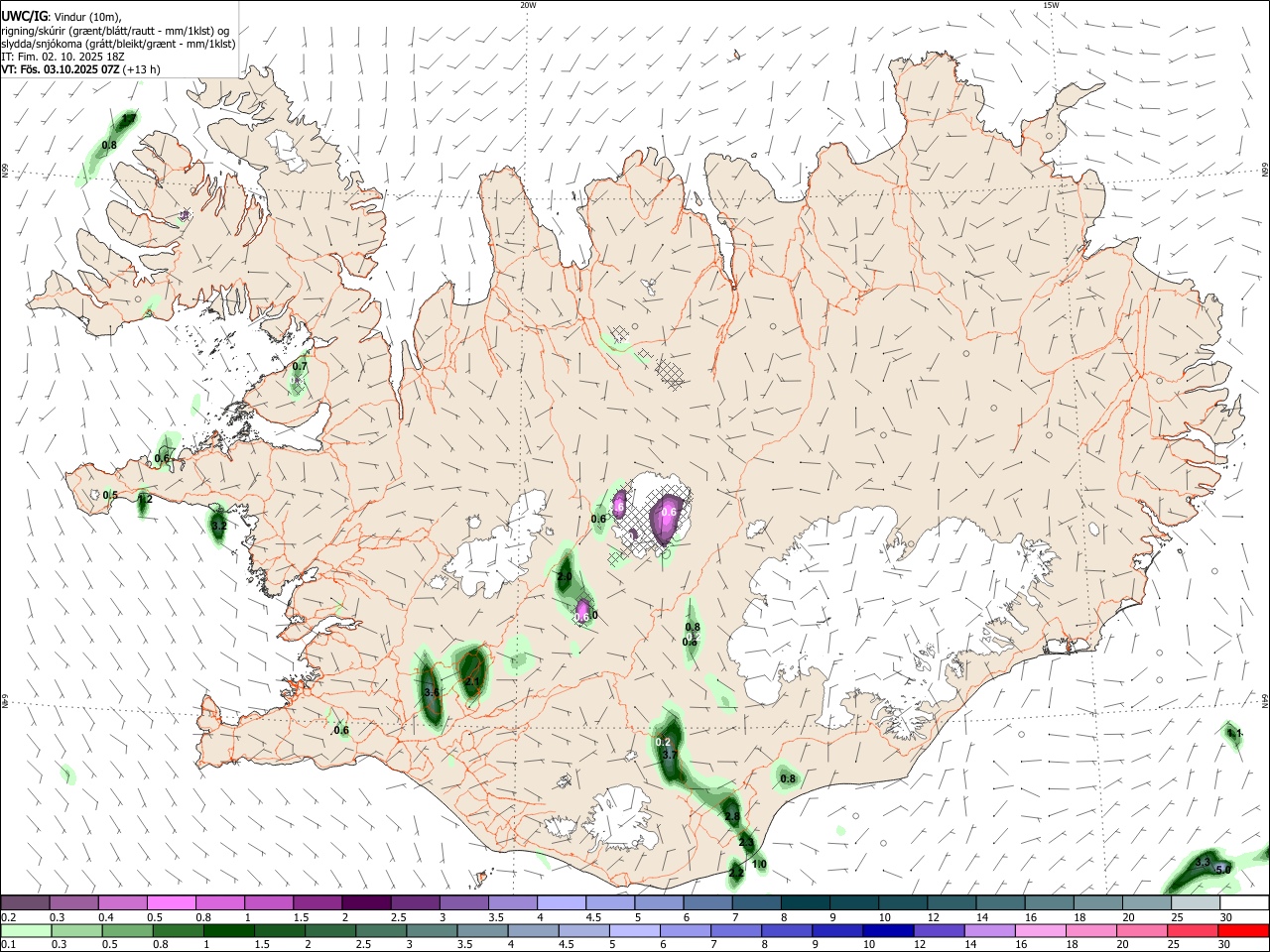This screenshot has height=952, width=1270.
Task: Click the '15W' longitude label
Action: [x=1050, y=5]
